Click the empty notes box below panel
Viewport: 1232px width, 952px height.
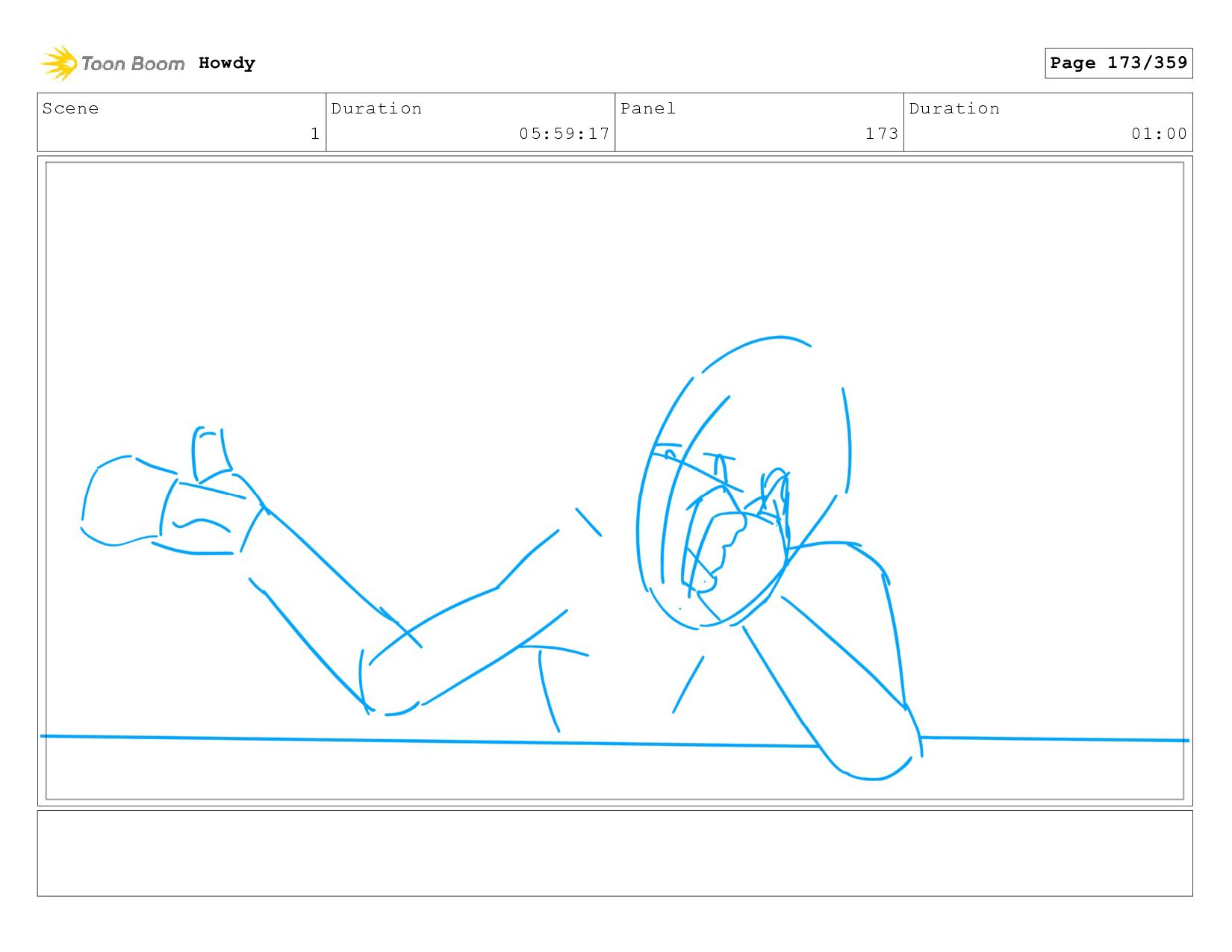(615, 853)
